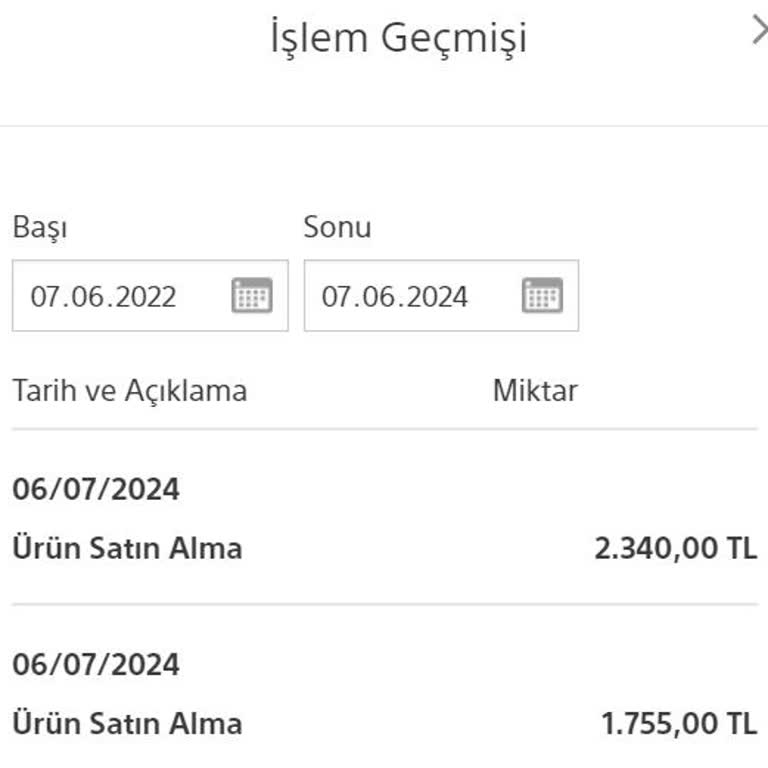Sort by Tarih ve Açıklama column header
Viewport: 768px width, 768px height.
[x=129, y=390]
